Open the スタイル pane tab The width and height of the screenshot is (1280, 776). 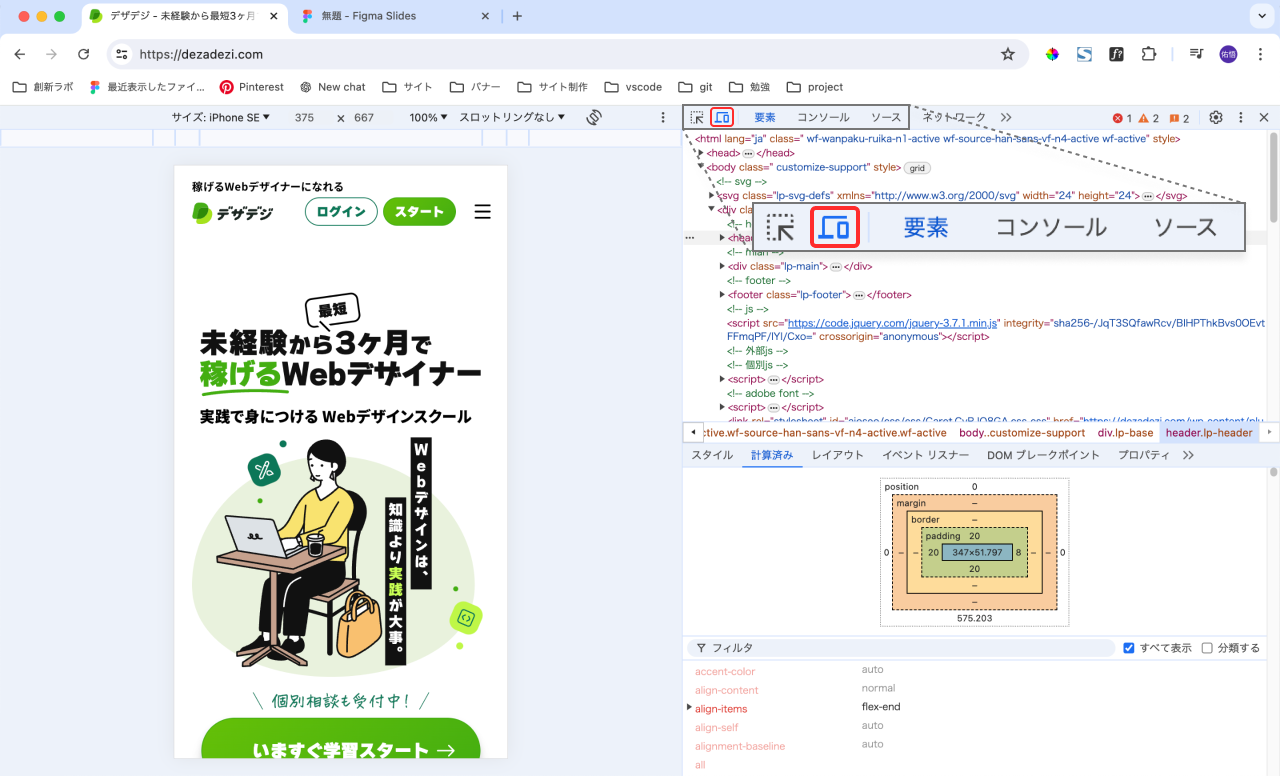coord(712,455)
